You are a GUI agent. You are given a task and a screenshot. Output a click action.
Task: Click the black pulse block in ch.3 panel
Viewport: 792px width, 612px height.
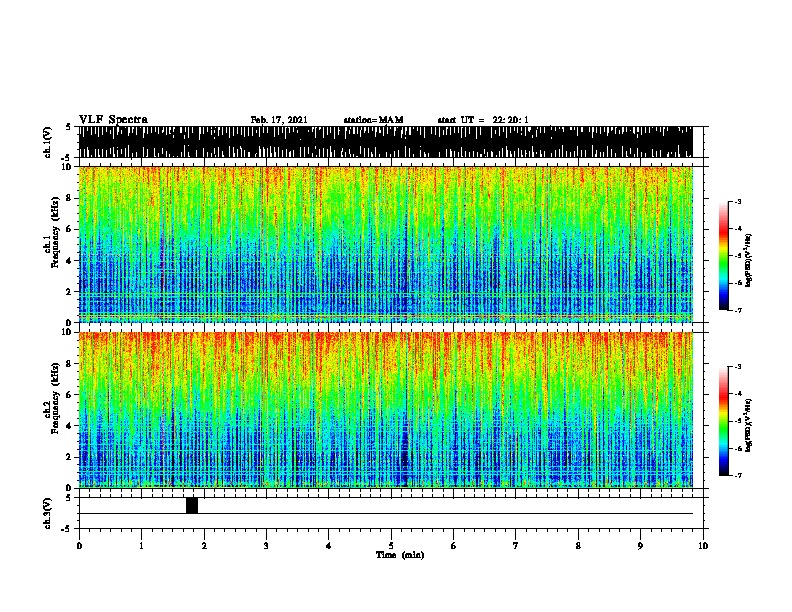(192, 505)
